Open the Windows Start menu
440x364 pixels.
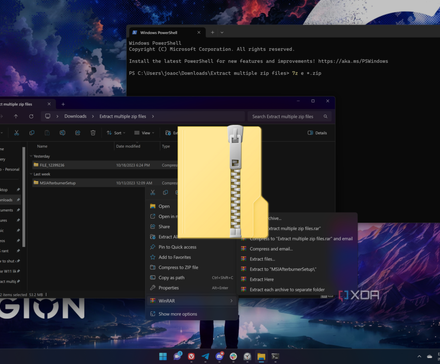pos(163,356)
